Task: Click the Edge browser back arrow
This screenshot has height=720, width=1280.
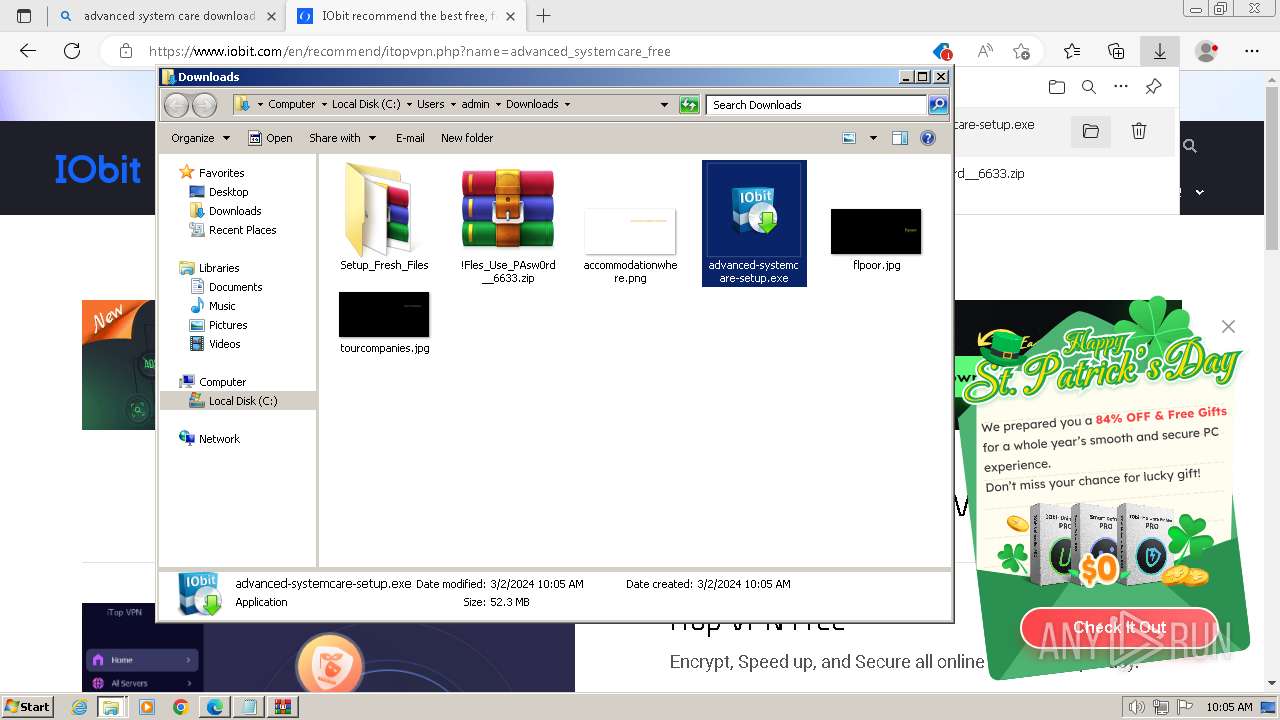Action: (28, 51)
